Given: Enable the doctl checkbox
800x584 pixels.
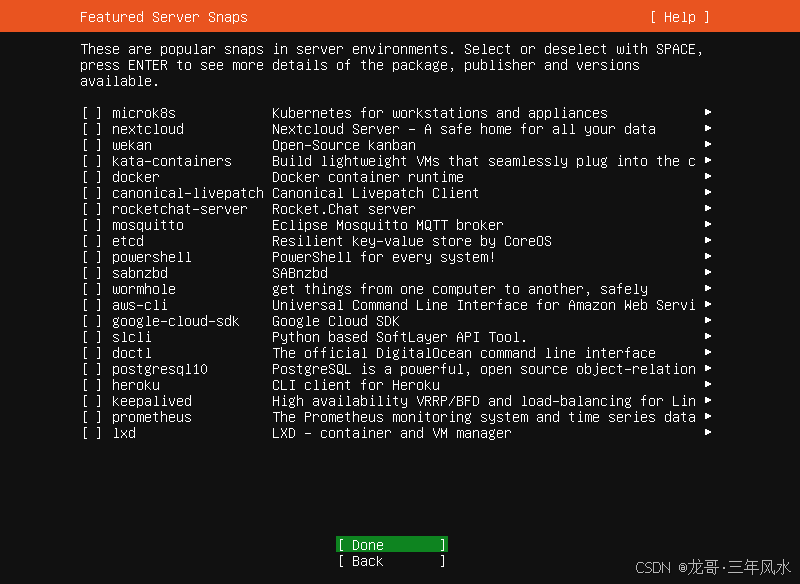Looking at the screenshot, I should tap(92, 353).
